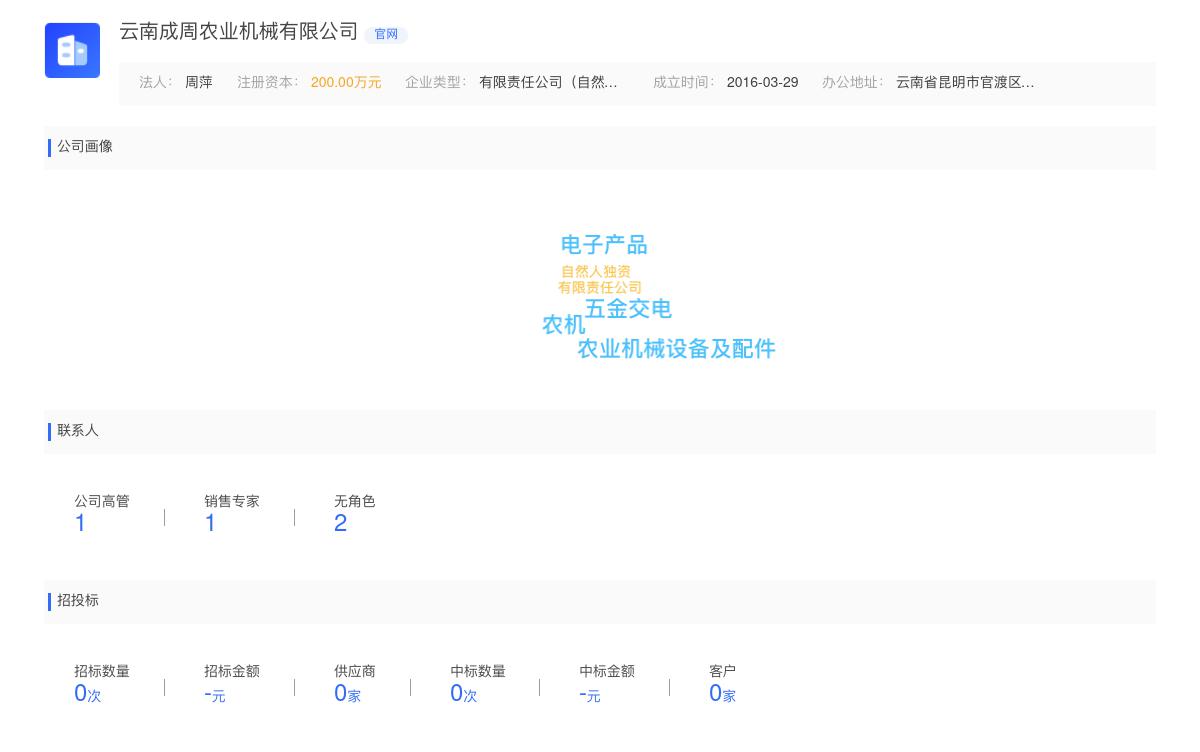Click 招标金额 value -元

(x=215, y=694)
